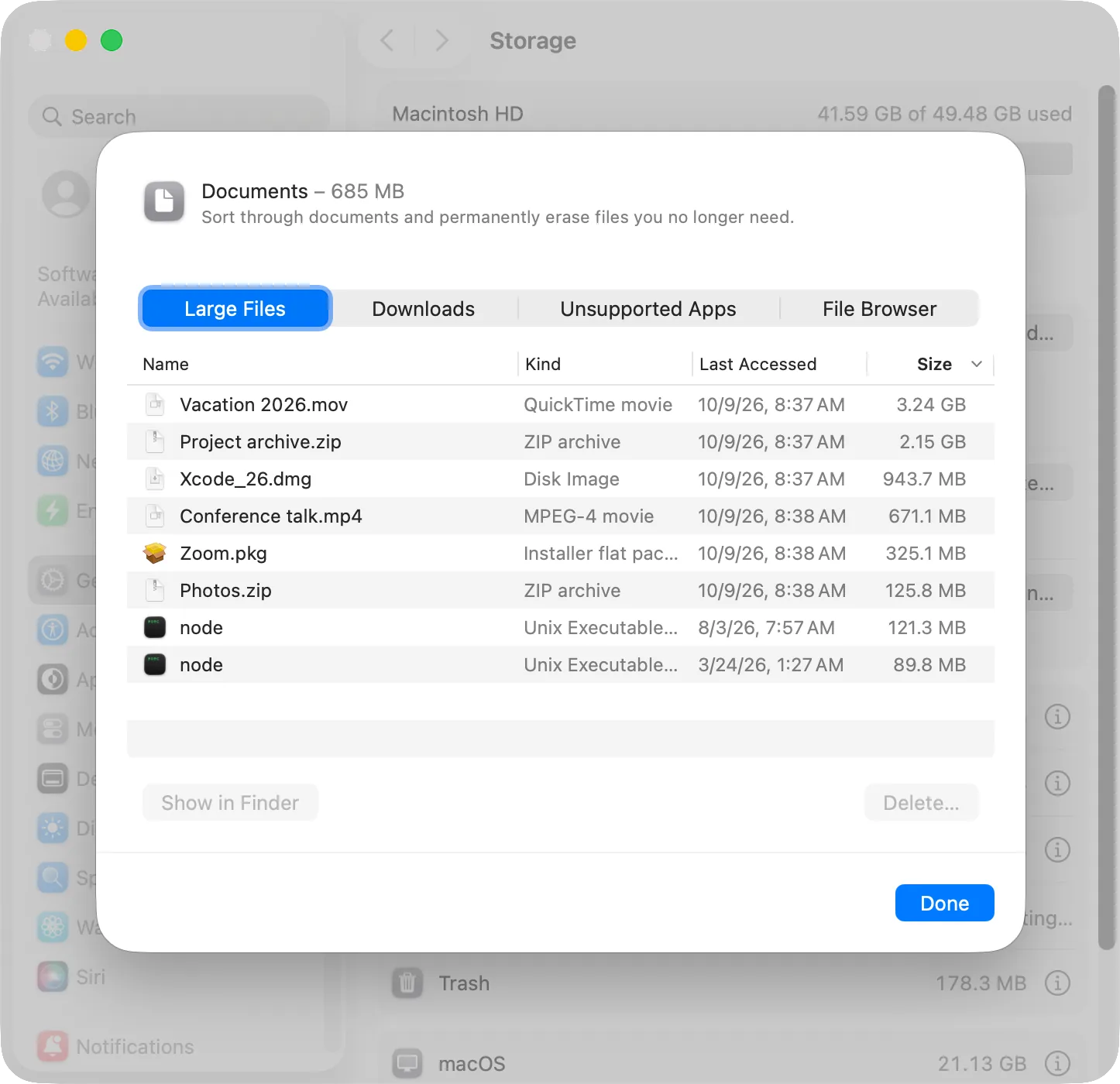Click the Documents icon in the sheet header
Viewport: 1120px width, 1084px height.
pos(164,202)
